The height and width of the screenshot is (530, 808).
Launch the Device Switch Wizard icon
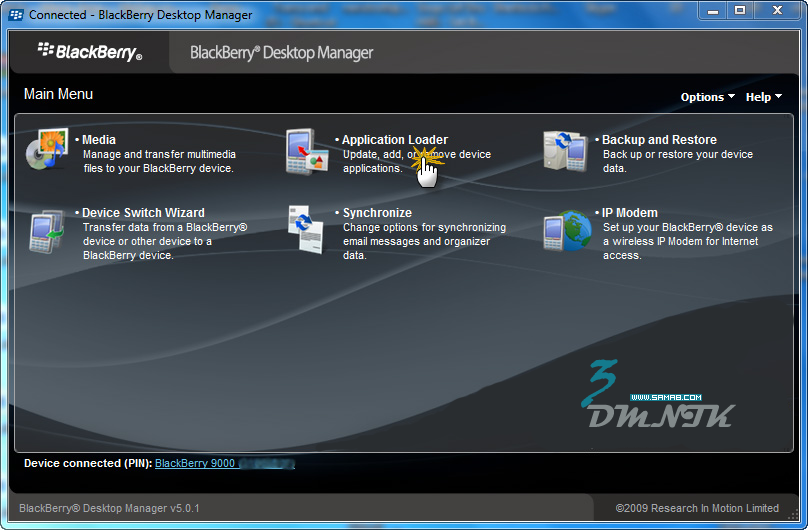[47, 230]
